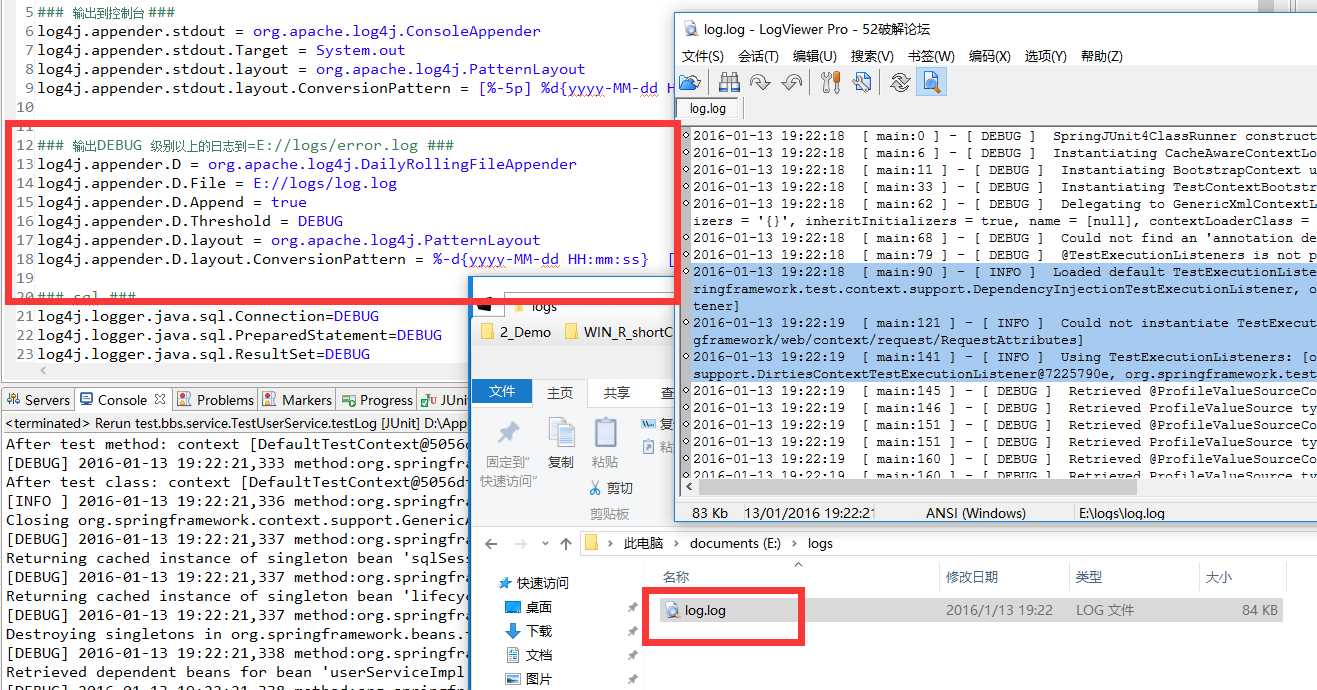
Task: Click the Paste (粘贴) ribbon icon
Action: [605, 431]
